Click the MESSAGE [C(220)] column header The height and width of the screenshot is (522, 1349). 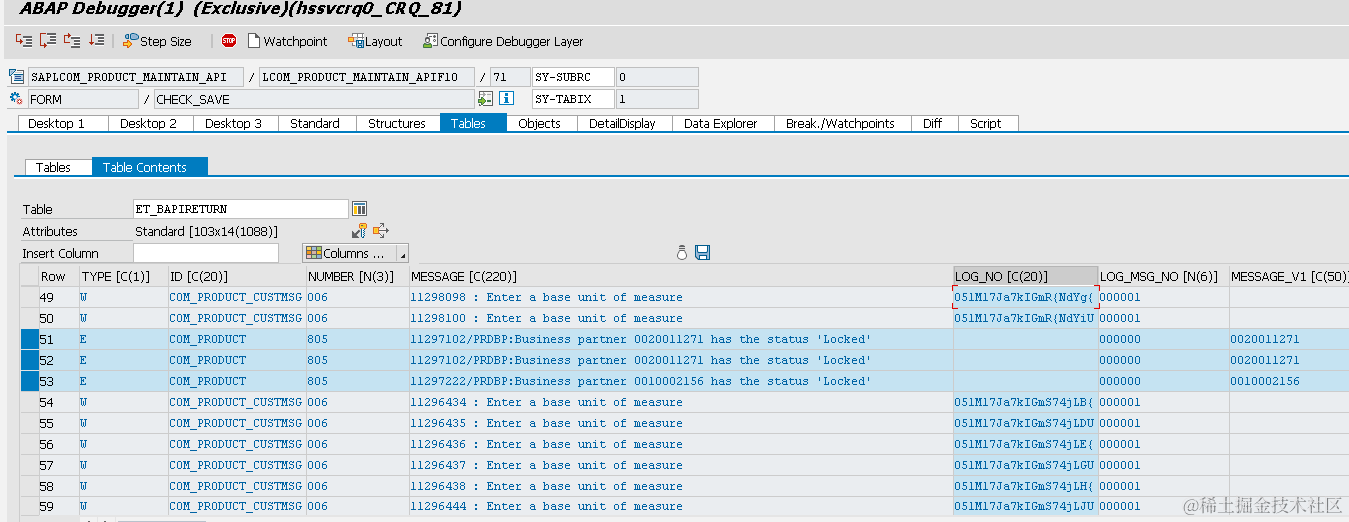(680, 276)
